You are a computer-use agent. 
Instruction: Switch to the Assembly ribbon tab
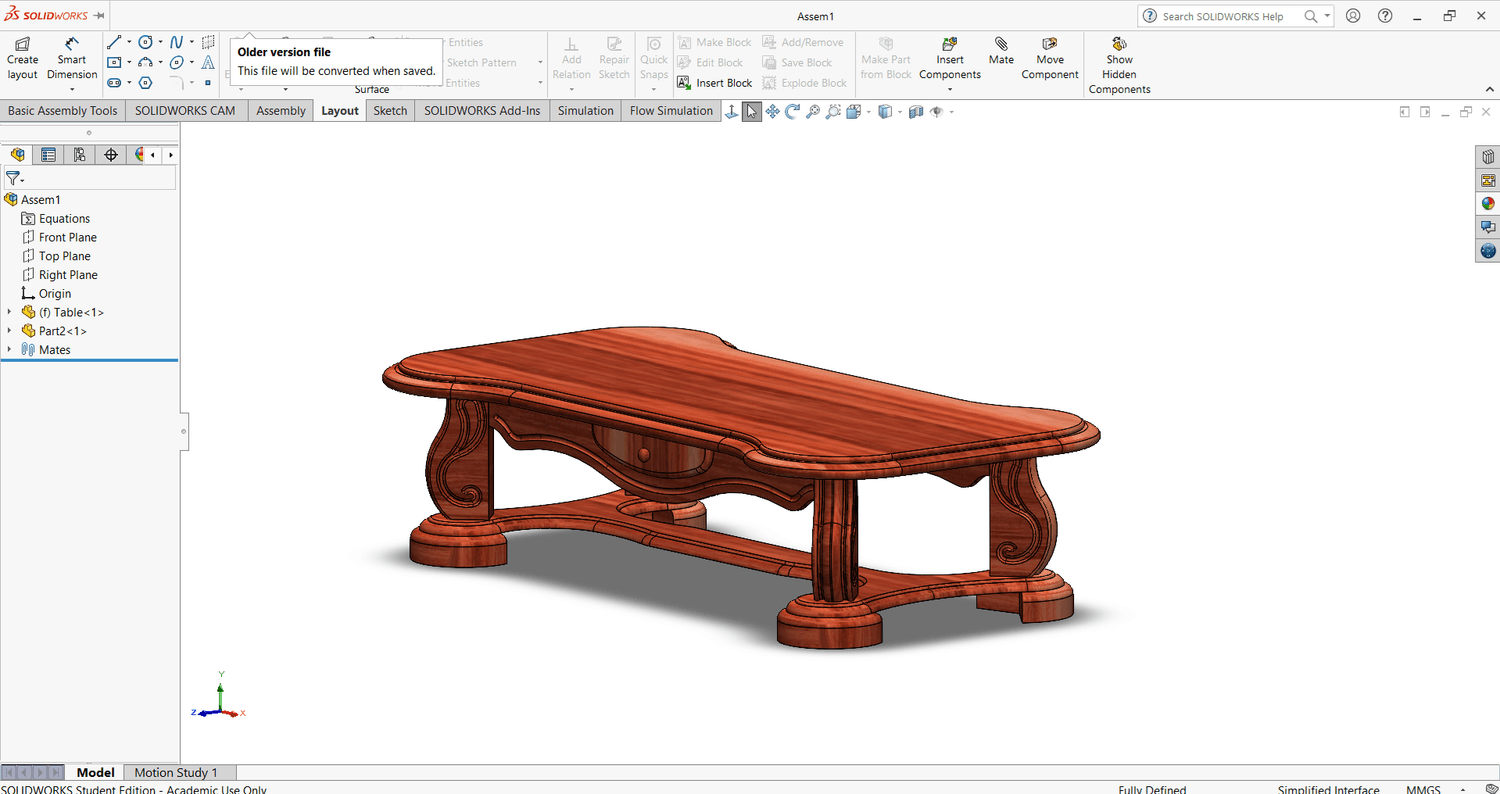point(281,111)
